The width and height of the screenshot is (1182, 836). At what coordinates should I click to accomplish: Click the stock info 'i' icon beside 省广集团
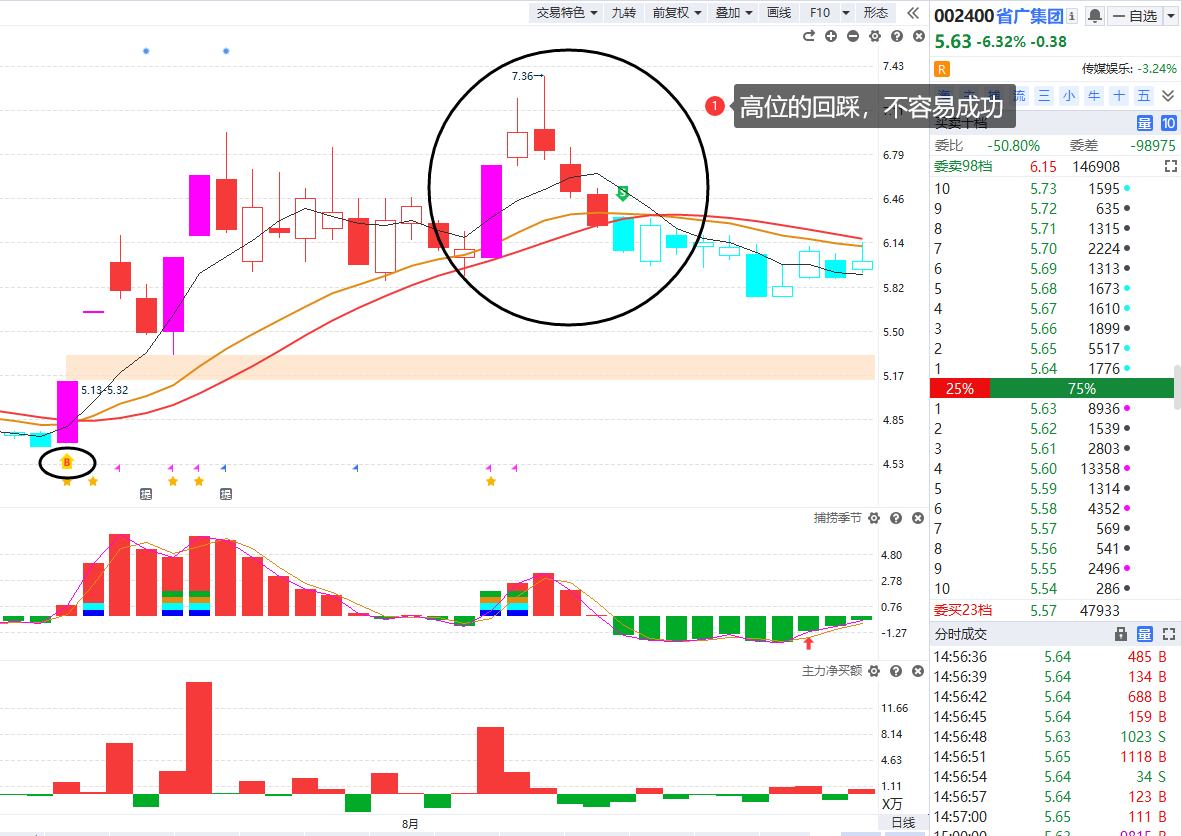1071,16
